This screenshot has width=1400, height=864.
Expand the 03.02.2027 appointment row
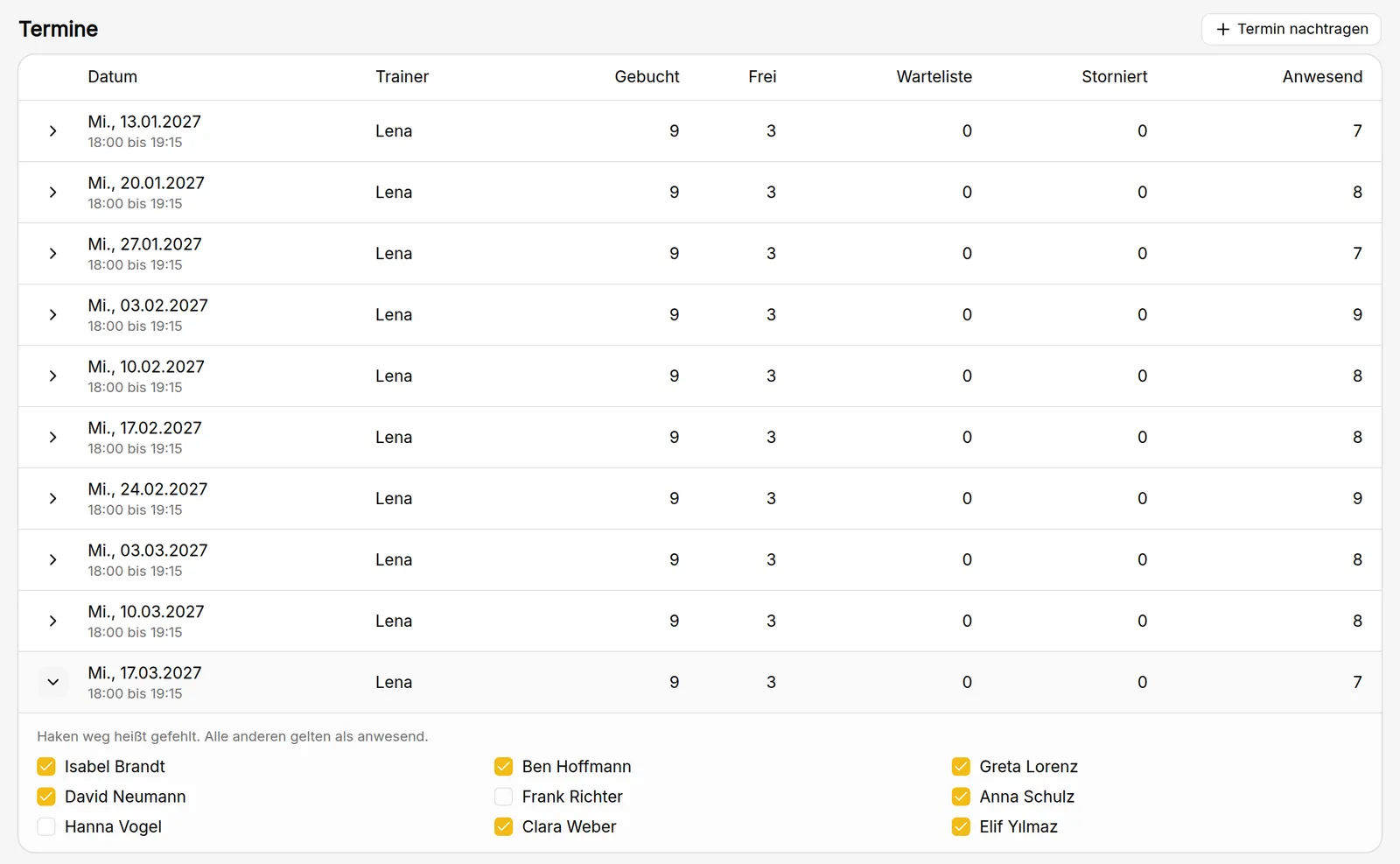point(53,315)
